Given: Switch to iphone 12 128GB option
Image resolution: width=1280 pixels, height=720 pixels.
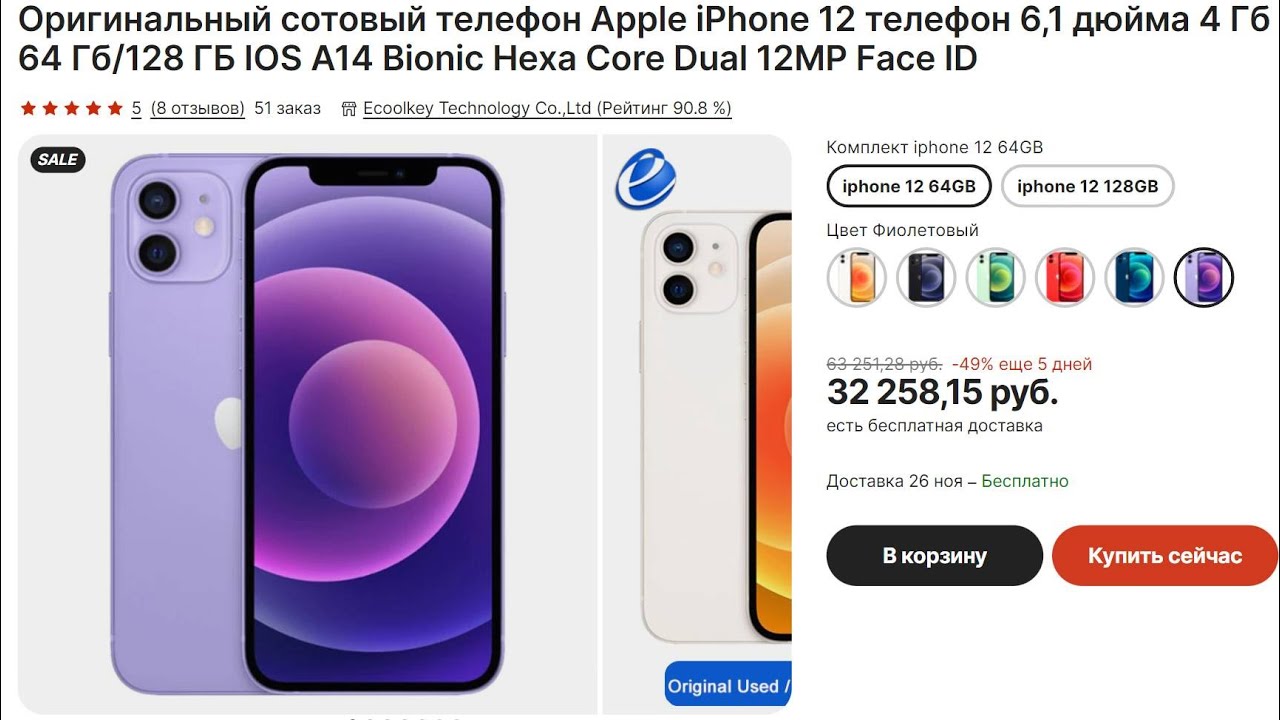Looking at the screenshot, I should coord(1087,186).
